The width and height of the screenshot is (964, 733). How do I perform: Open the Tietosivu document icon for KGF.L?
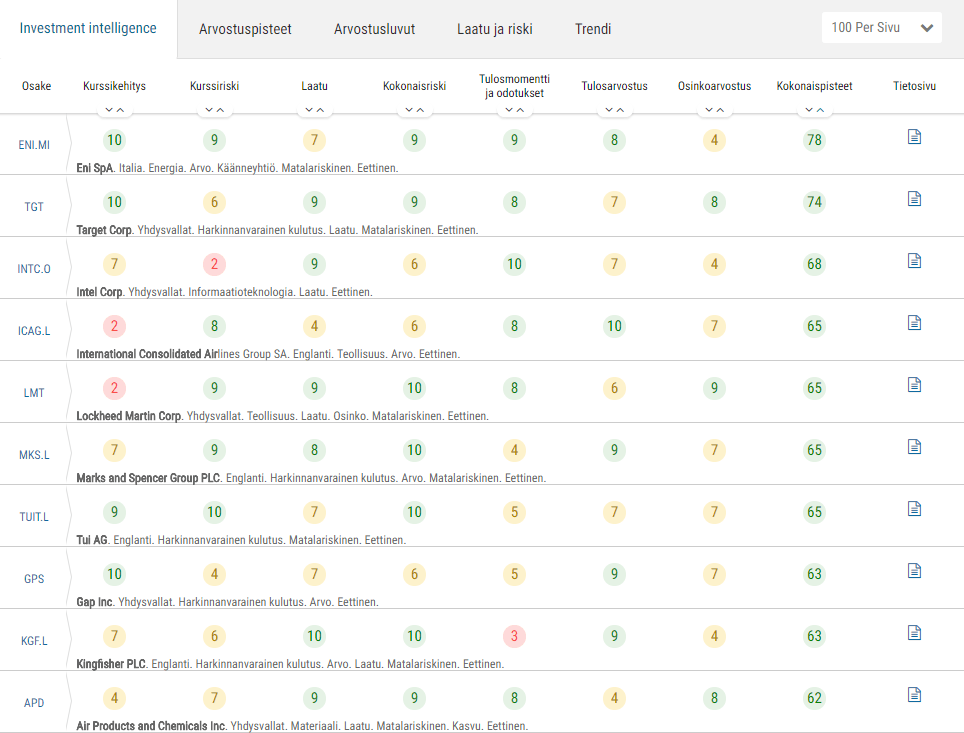click(914, 633)
